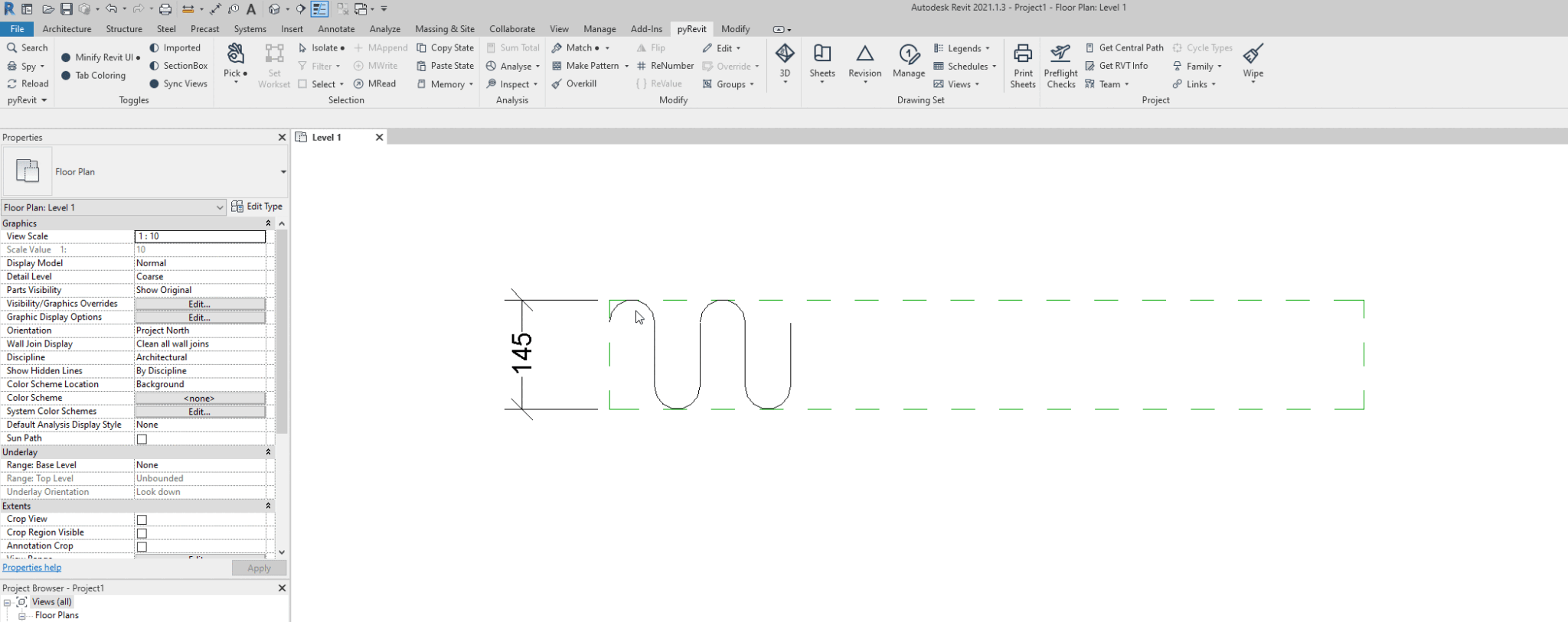Click the Switch Windows icon
The height and width of the screenshot is (622, 1568).
[360, 9]
